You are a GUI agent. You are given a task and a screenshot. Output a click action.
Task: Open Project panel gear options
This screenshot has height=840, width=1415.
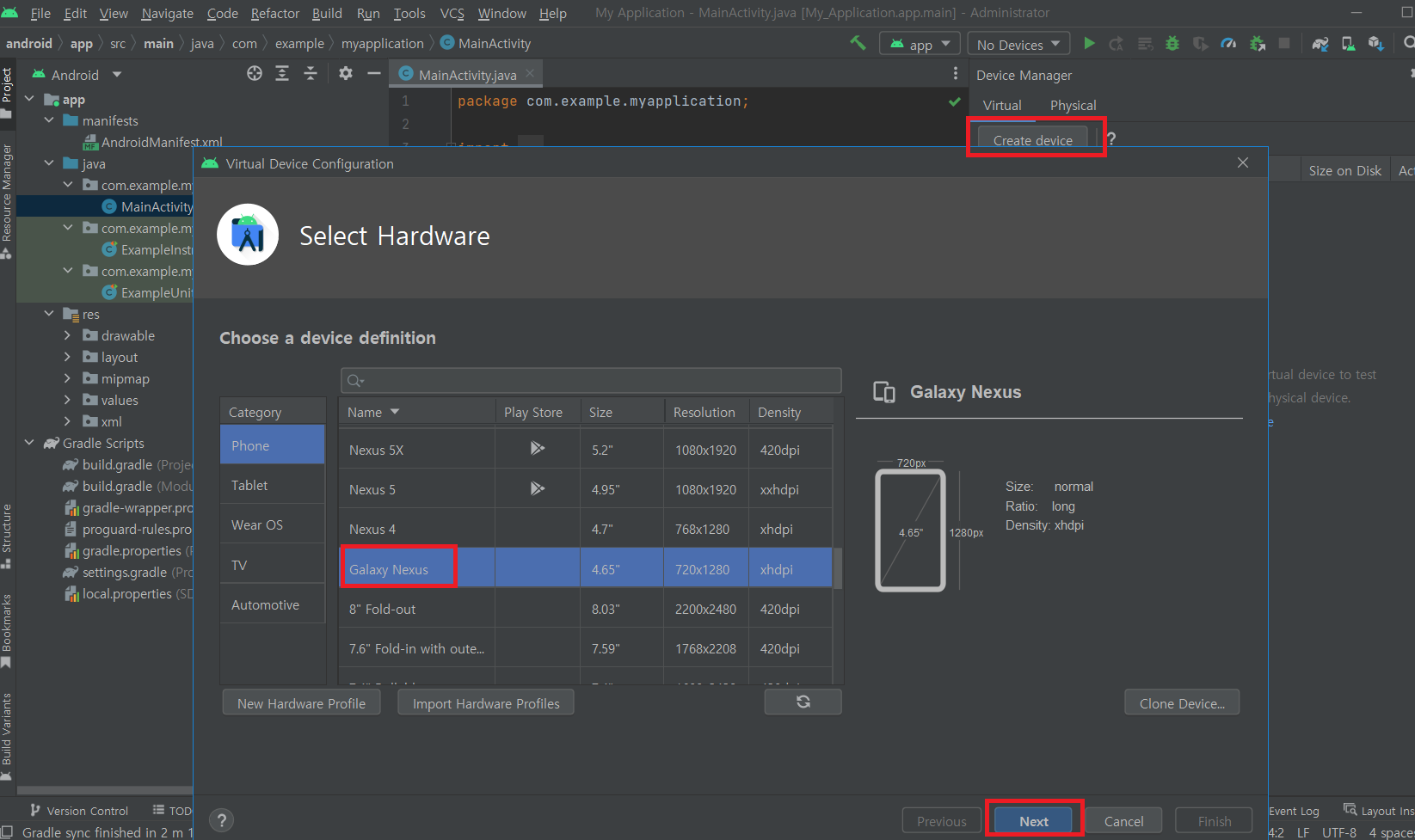click(346, 74)
